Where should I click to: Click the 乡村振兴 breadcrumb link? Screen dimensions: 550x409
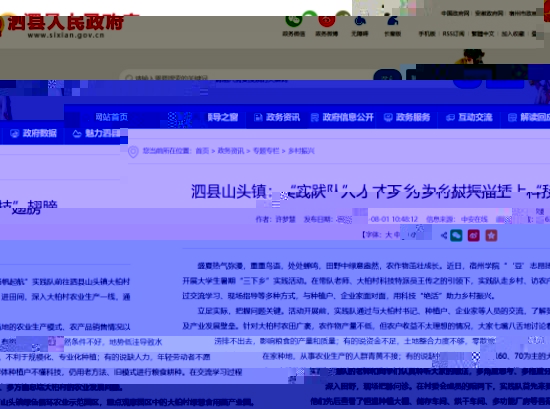(x=301, y=151)
